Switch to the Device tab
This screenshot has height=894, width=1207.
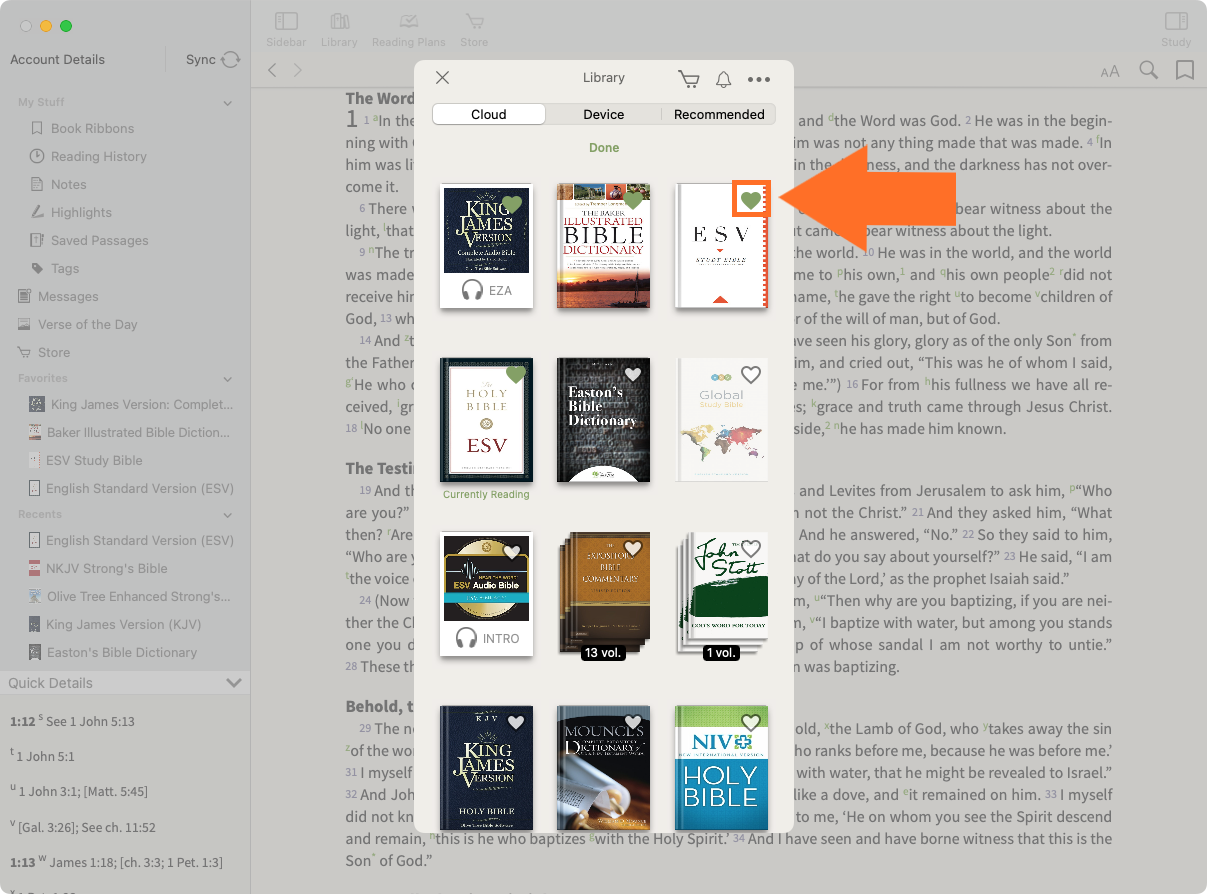click(604, 114)
